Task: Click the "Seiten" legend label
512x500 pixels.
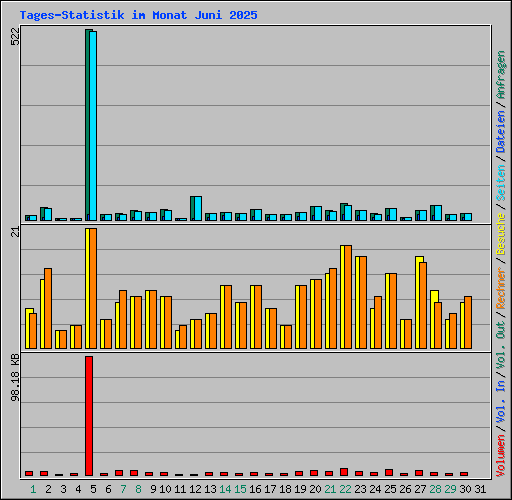Action: click(501, 183)
